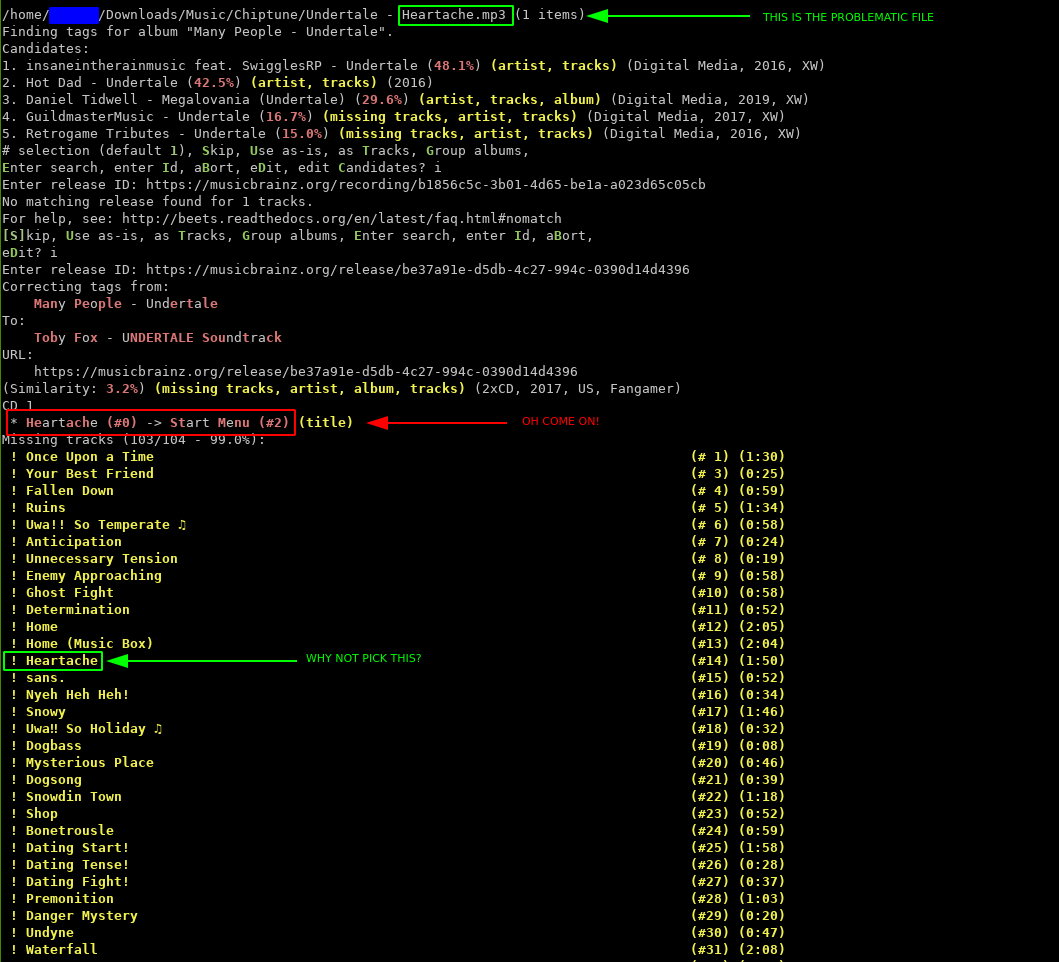Click the missing track 'Determination'
Image resolution: width=1059 pixels, height=962 pixels.
click(x=78, y=609)
